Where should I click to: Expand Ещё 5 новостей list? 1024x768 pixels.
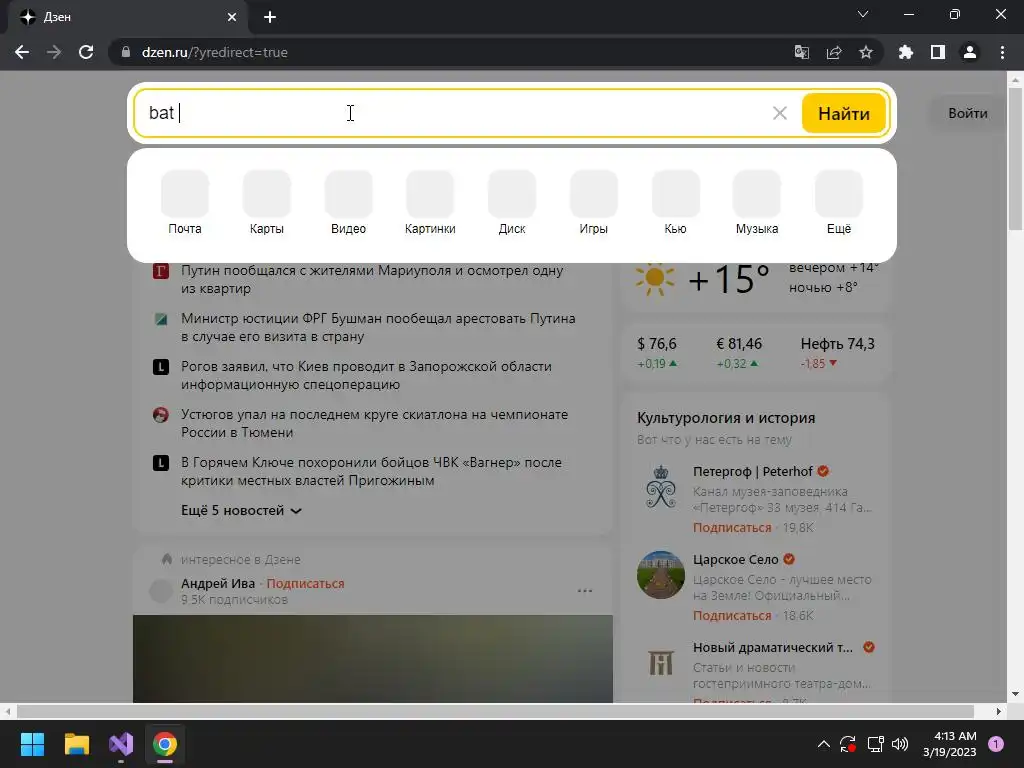tap(241, 511)
